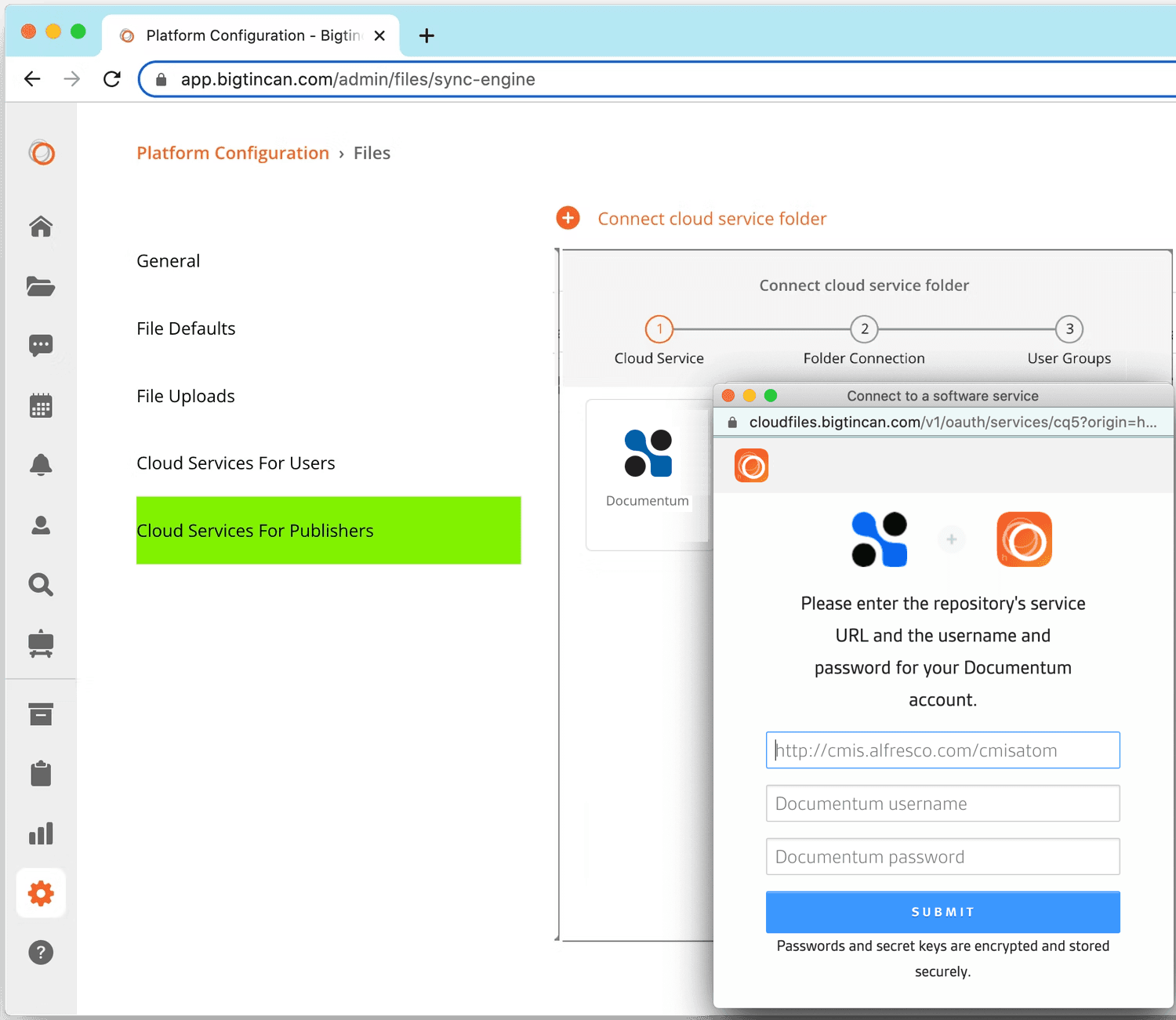Viewport: 1176px width, 1020px height.
Task: Click the Bigtincan logo in the popup header
Action: pyautogui.click(x=751, y=465)
